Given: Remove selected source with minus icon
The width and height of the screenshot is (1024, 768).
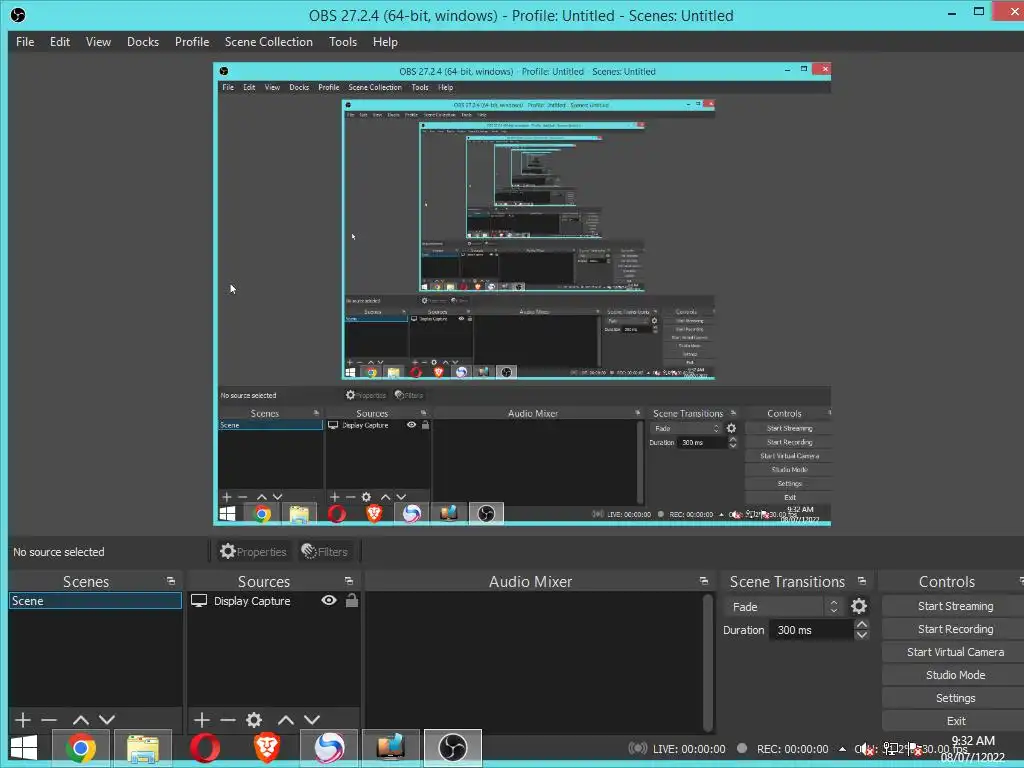Looking at the screenshot, I should point(227,720).
